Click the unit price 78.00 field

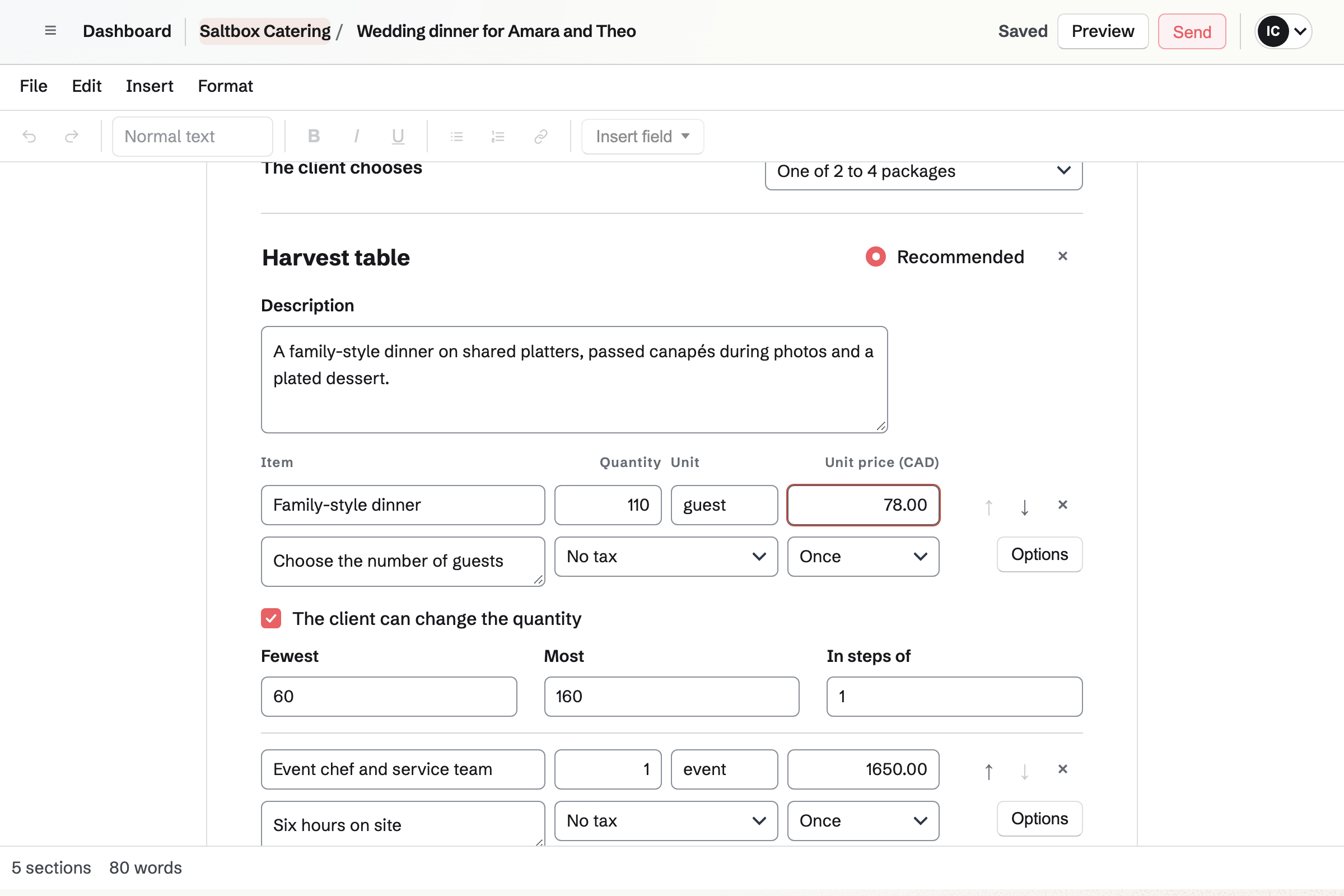(x=863, y=505)
